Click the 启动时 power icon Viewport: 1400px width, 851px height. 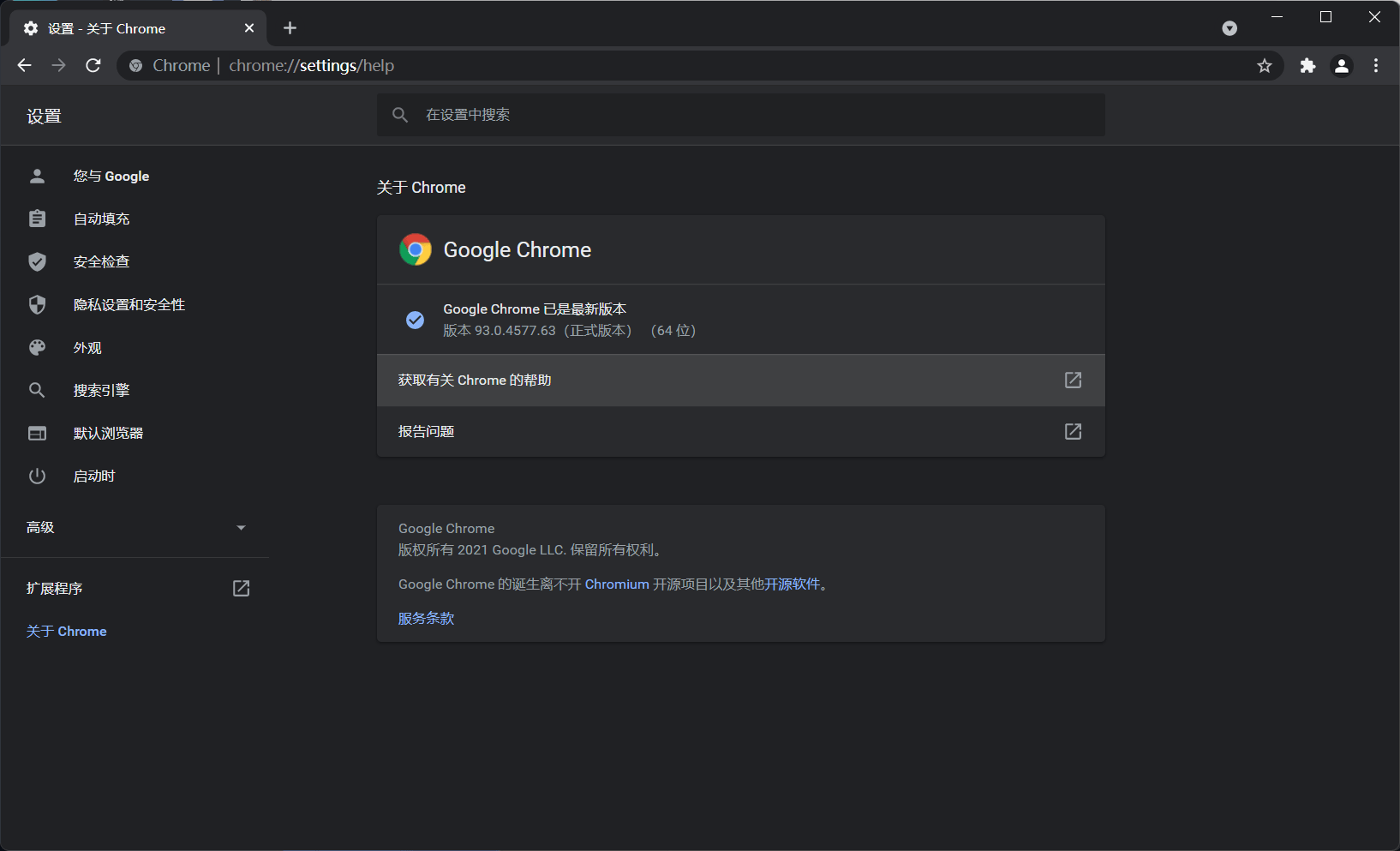pyautogui.click(x=37, y=476)
